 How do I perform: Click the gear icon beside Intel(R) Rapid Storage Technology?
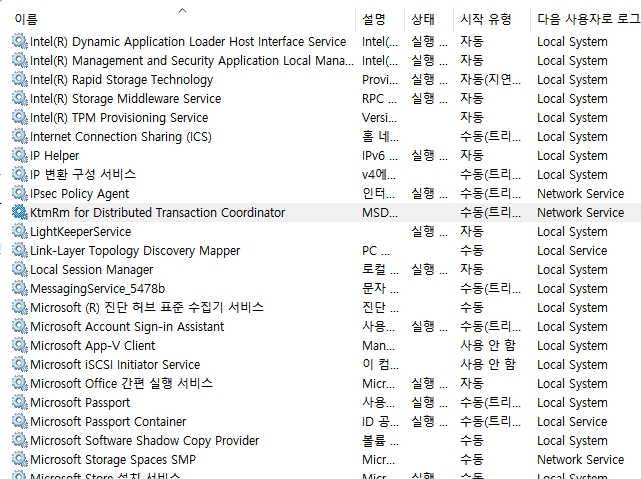click(x=20, y=79)
